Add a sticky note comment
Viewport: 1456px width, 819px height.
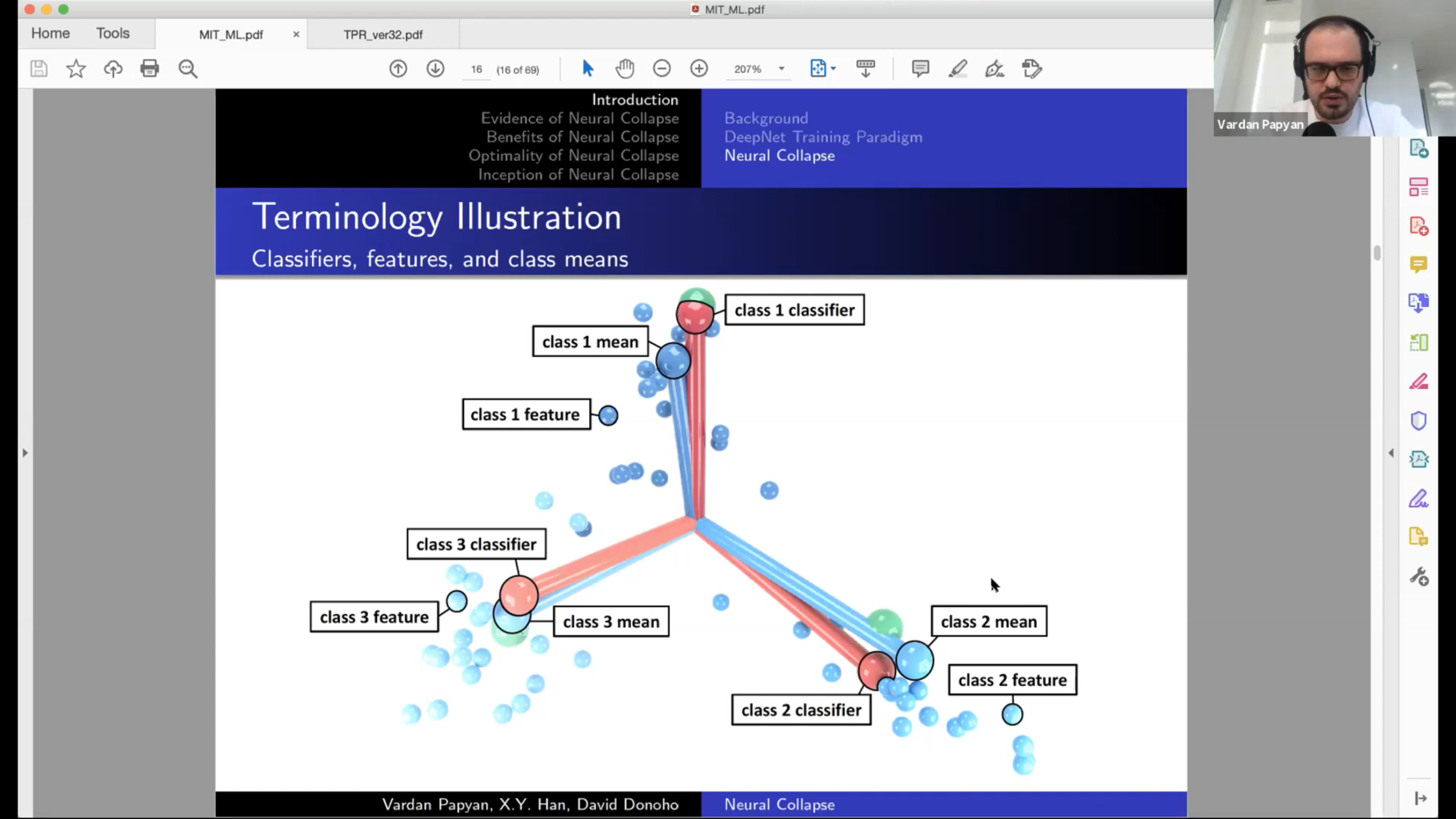coord(920,69)
